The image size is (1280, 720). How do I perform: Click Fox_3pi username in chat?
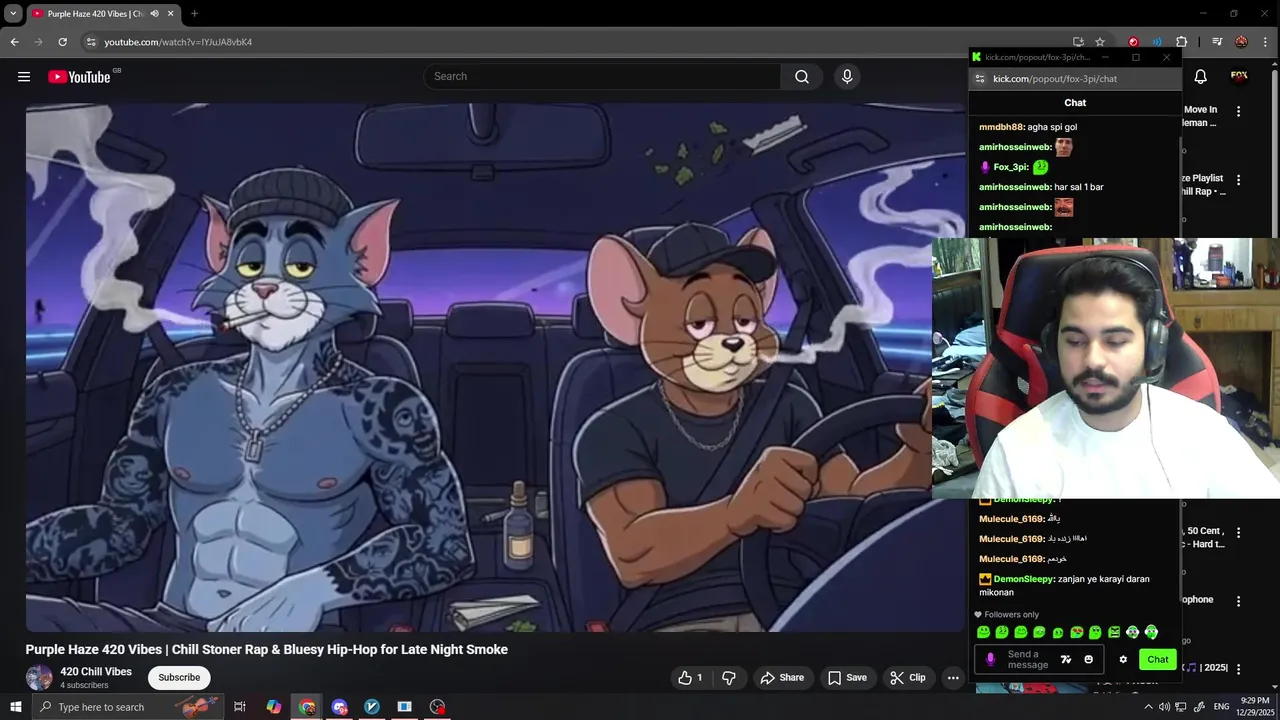tap(1011, 167)
